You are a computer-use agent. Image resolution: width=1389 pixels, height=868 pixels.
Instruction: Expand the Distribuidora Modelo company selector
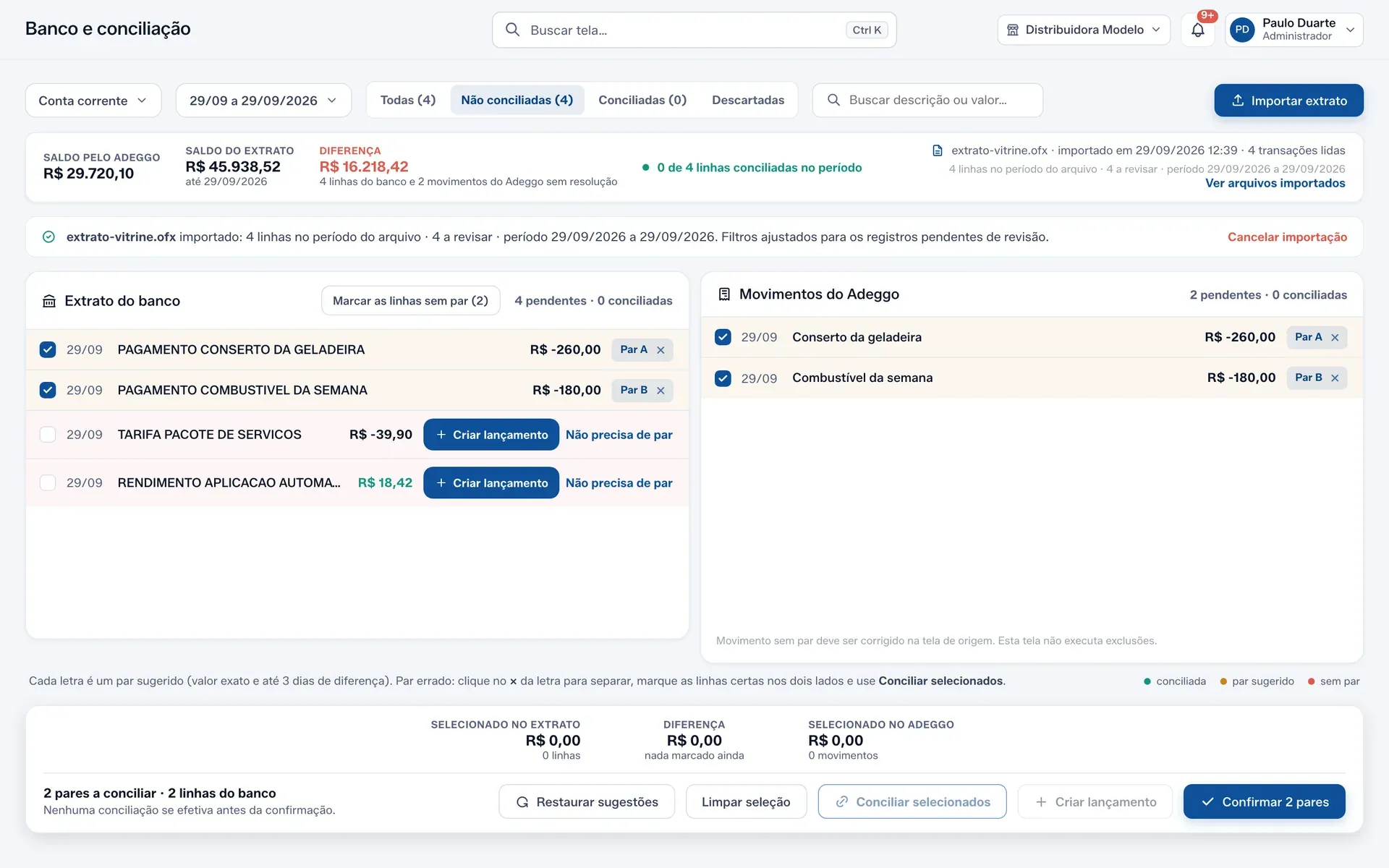(1083, 30)
